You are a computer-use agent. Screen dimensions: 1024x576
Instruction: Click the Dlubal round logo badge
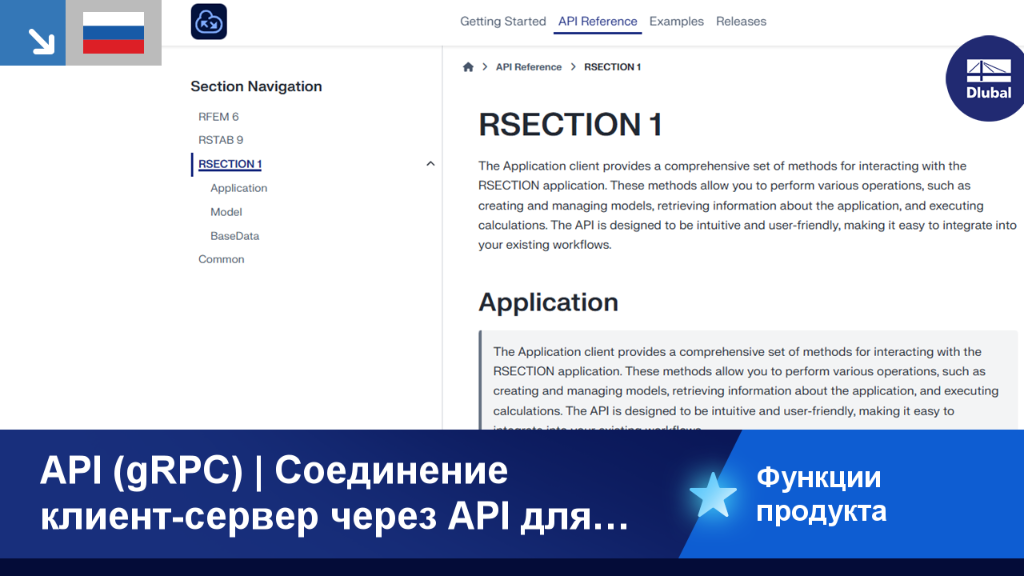coord(987,78)
